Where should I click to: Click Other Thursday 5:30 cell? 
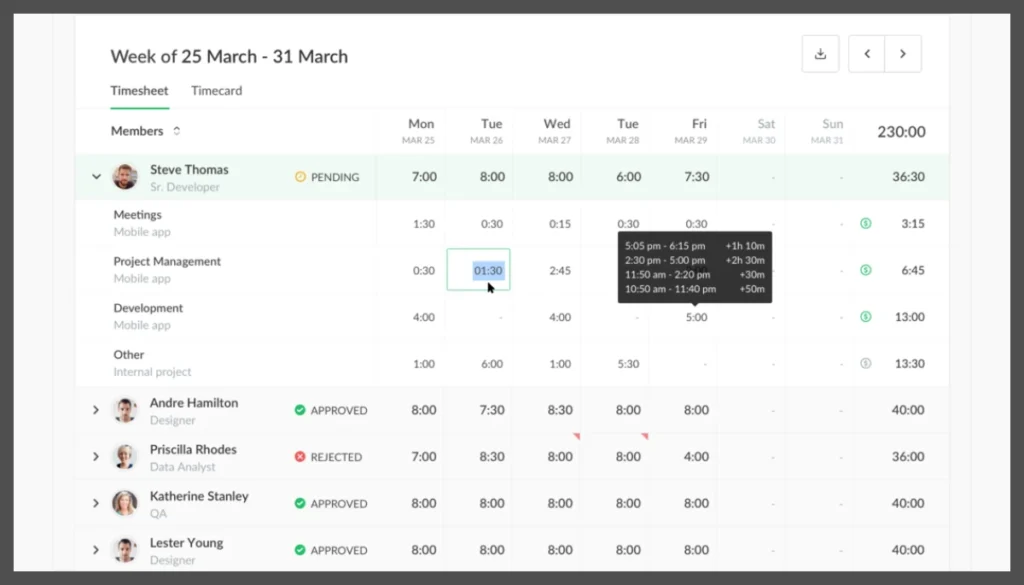click(628, 363)
